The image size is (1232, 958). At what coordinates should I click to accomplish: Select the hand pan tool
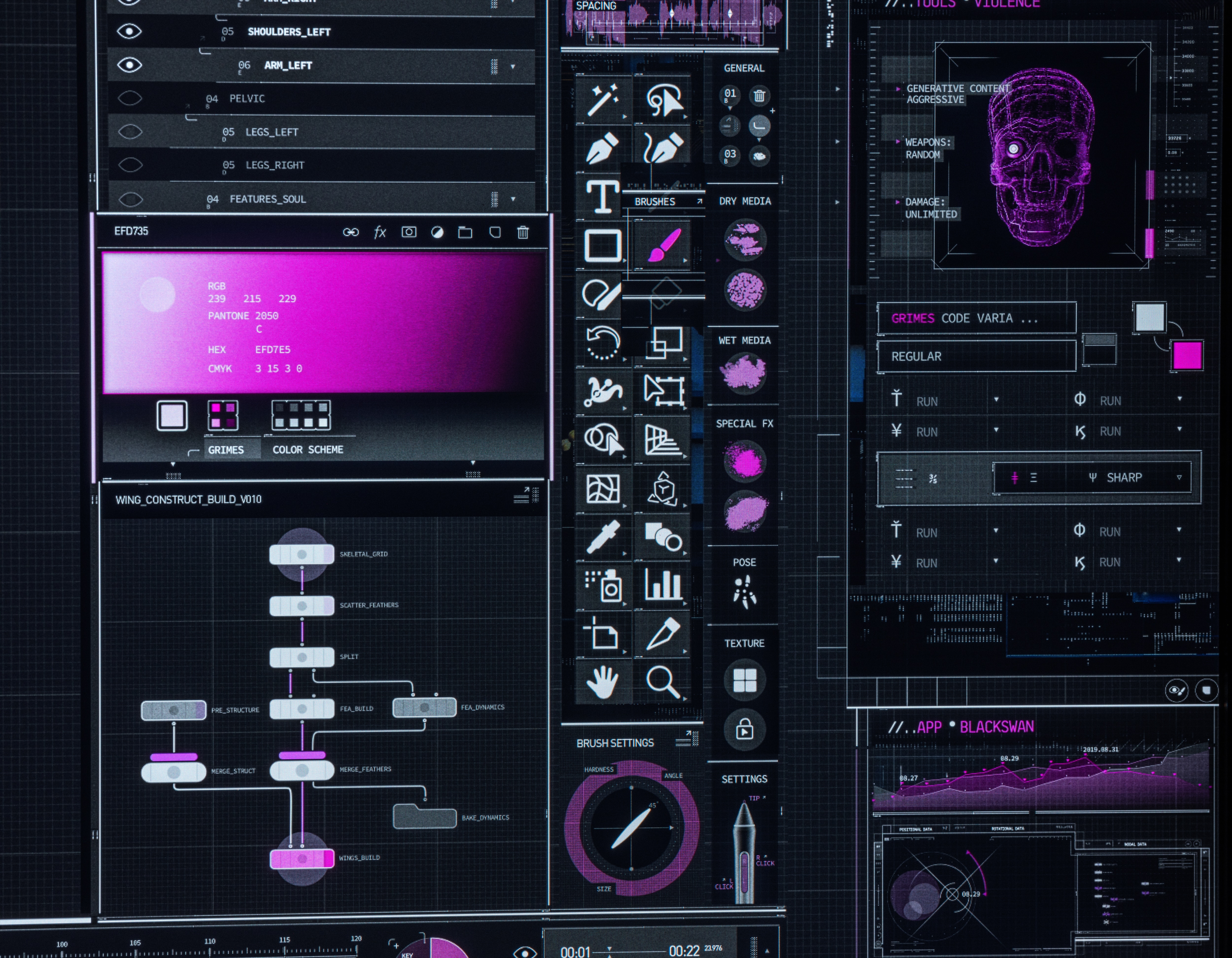click(x=602, y=682)
